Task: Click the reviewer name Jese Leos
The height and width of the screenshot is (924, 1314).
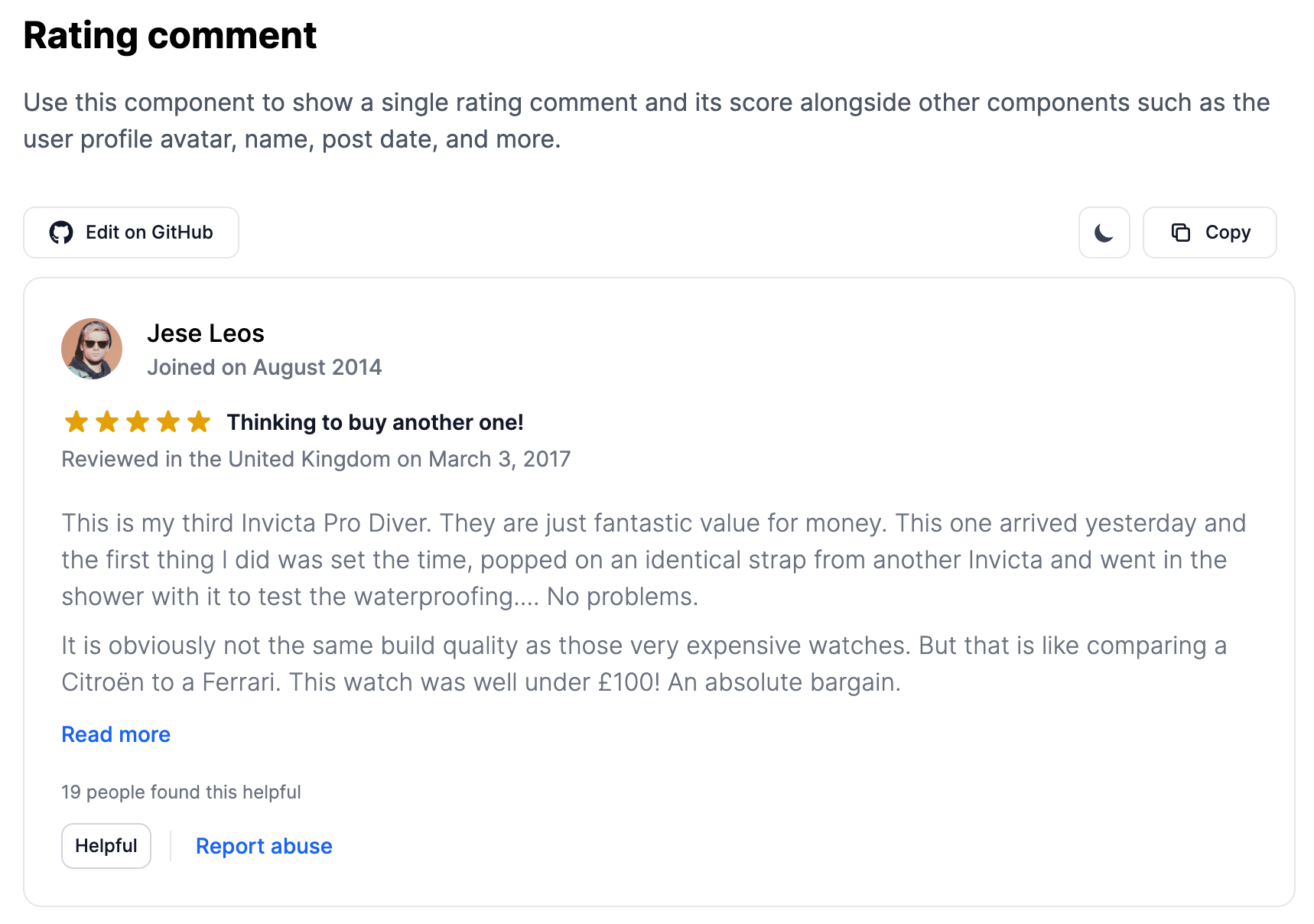Action: pyautogui.click(x=205, y=333)
